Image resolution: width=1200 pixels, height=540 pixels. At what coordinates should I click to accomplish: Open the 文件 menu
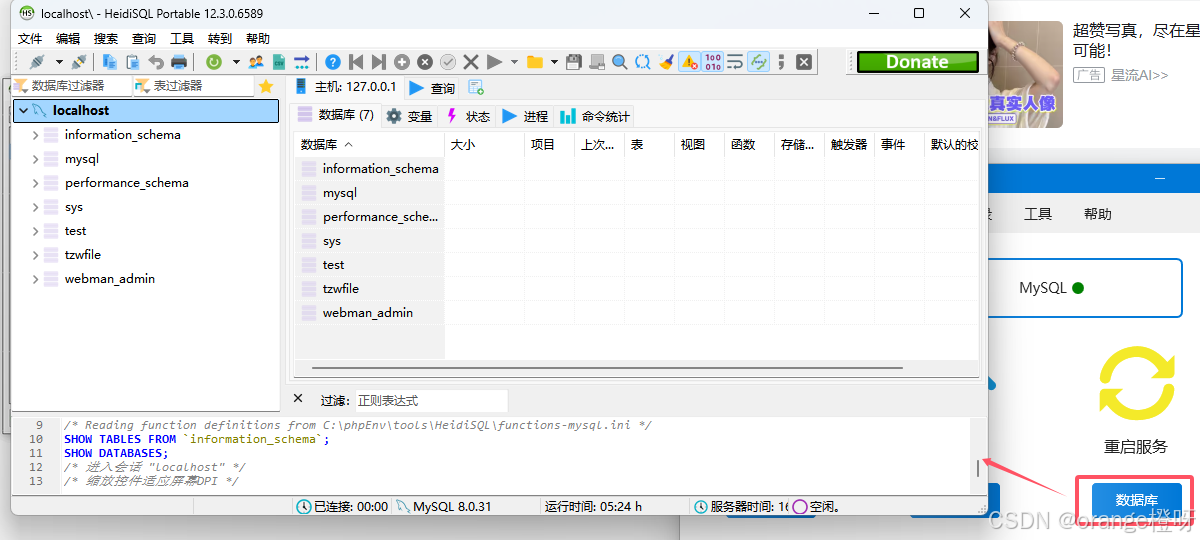30,38
